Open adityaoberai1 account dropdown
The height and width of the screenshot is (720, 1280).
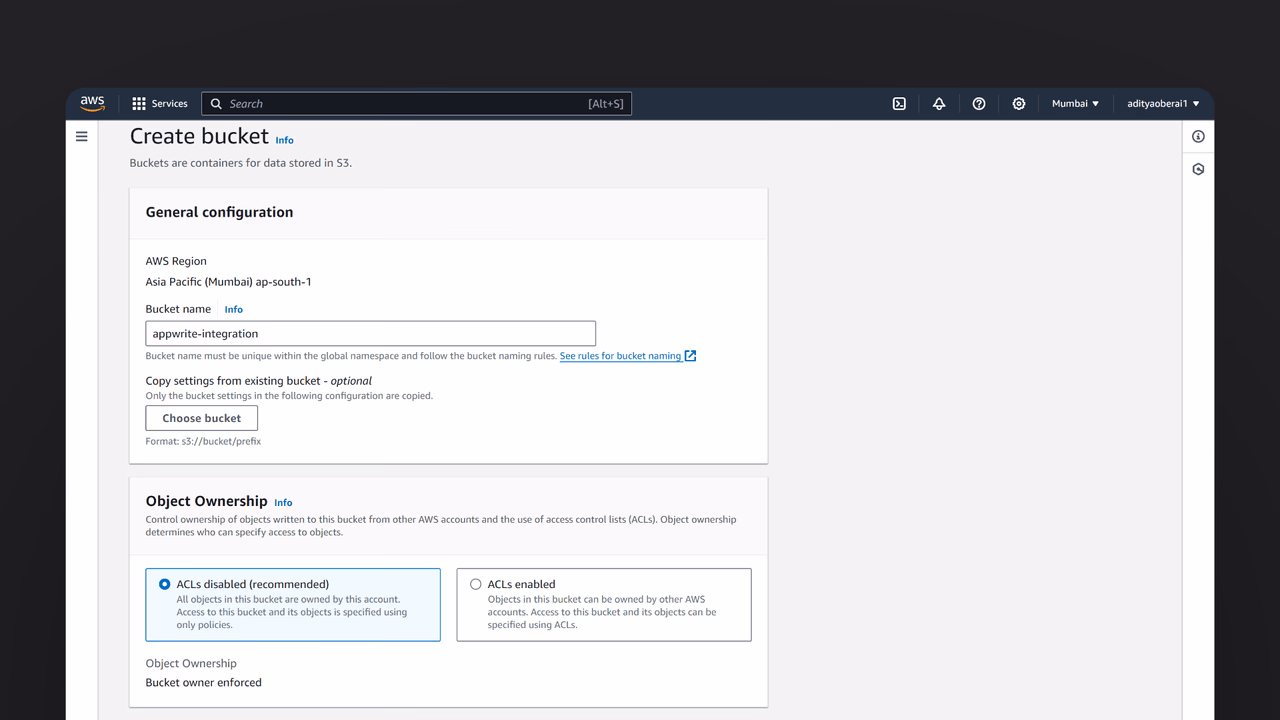pyautogui.click(x=1163, y=103)
